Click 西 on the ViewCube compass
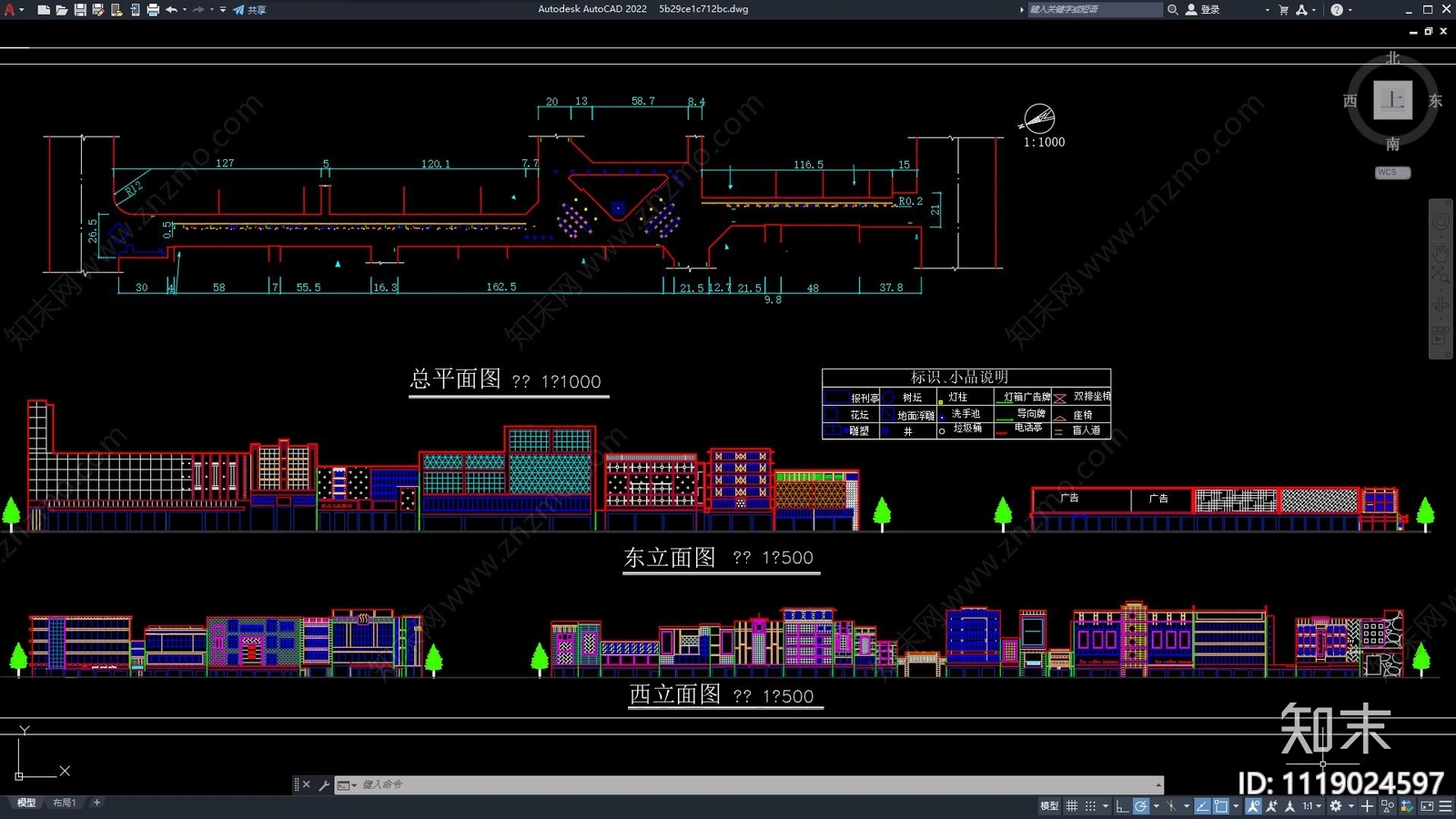Screen dimensions: 1456x819 click(x=1350, y=100)
